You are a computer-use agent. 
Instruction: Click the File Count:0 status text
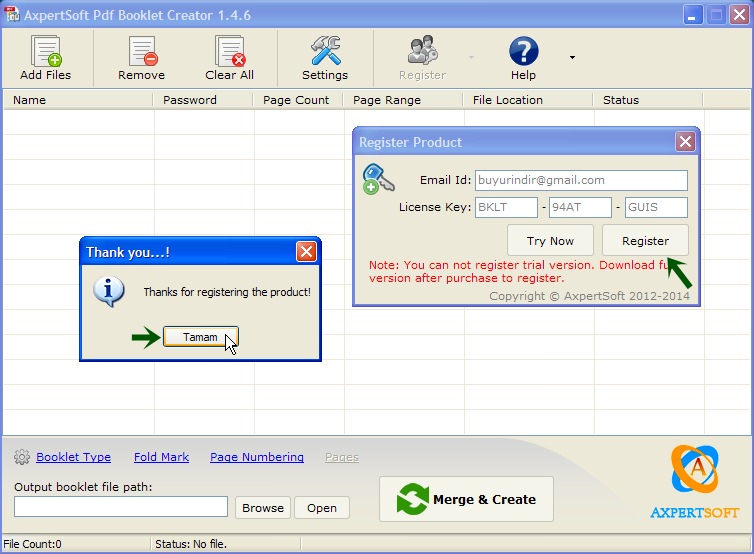click(33, 544)
